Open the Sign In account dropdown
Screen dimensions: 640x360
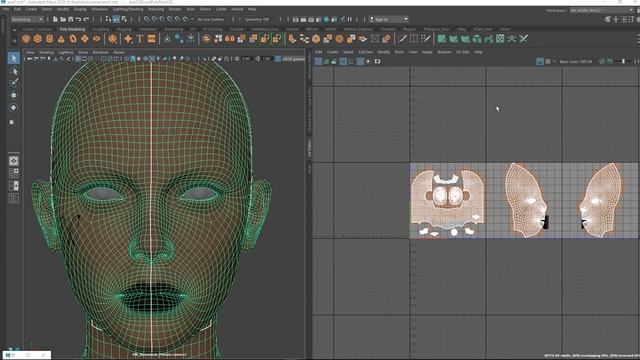(x=389, y=19)
